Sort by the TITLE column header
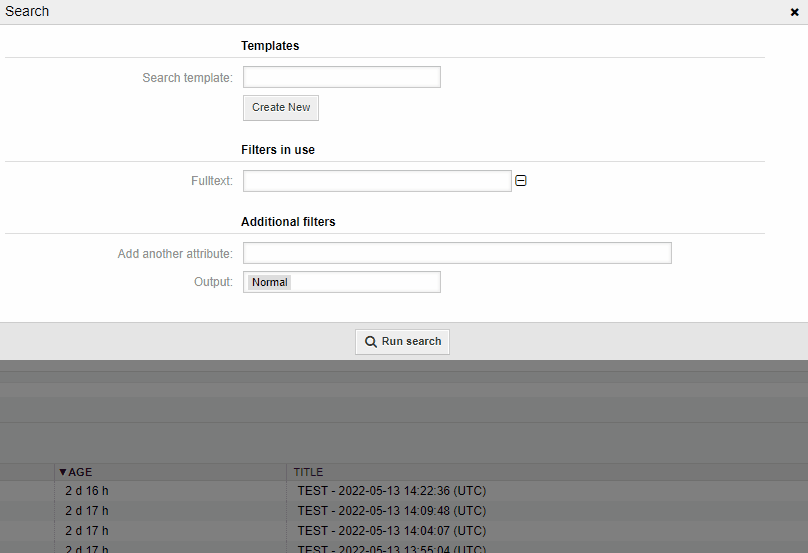Viewport: 808px width, 553px height. click(x=308, y=472)
